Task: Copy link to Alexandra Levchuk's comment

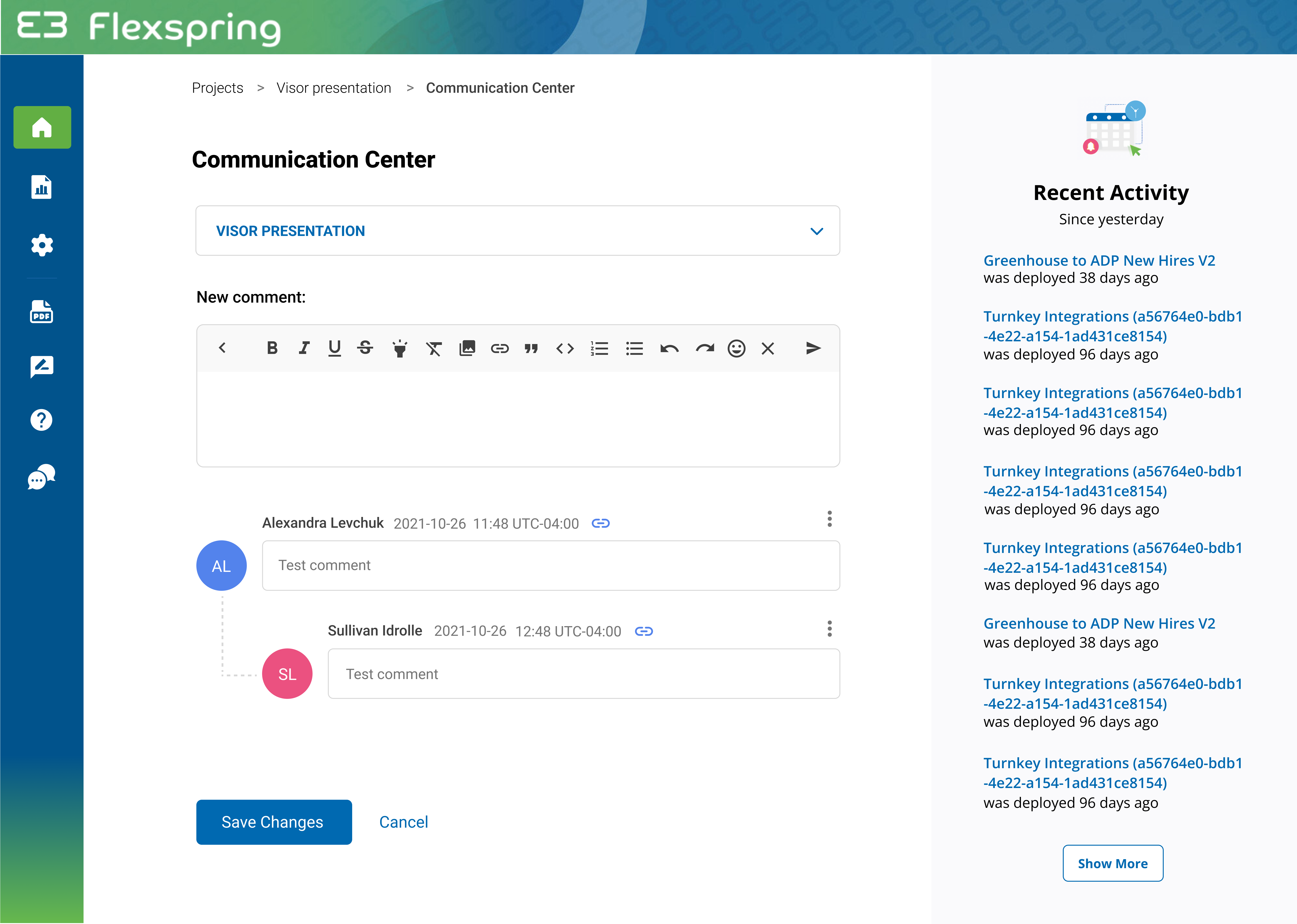Action: (601, 523)
